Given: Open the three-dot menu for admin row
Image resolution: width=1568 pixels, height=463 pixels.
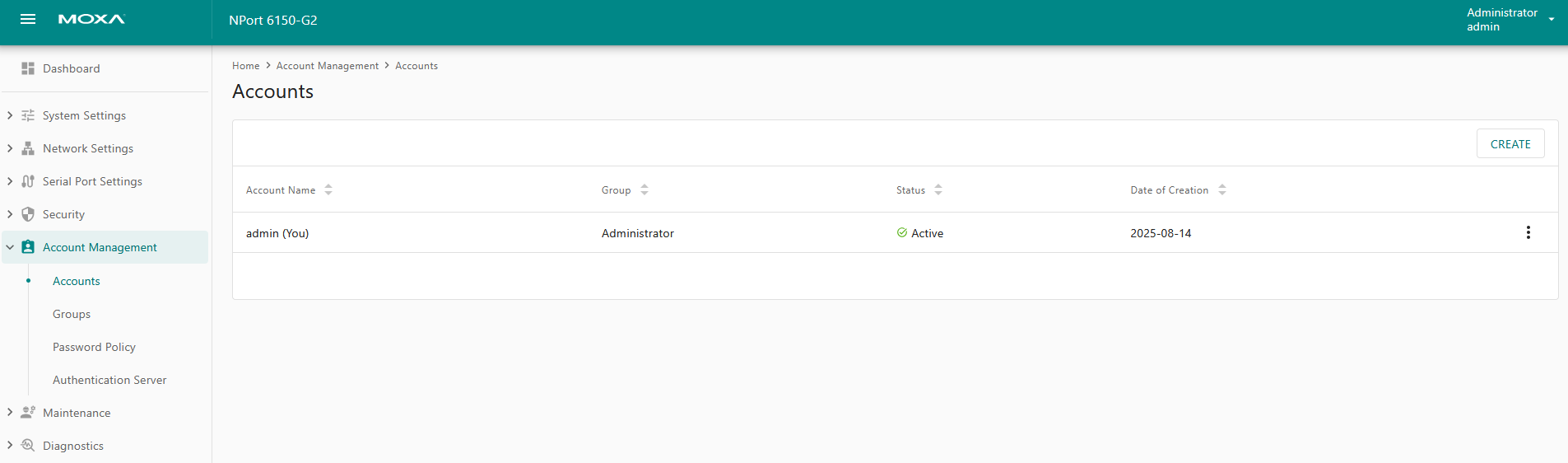Looking at the screenshot, I should click(x=1528, y=232).
